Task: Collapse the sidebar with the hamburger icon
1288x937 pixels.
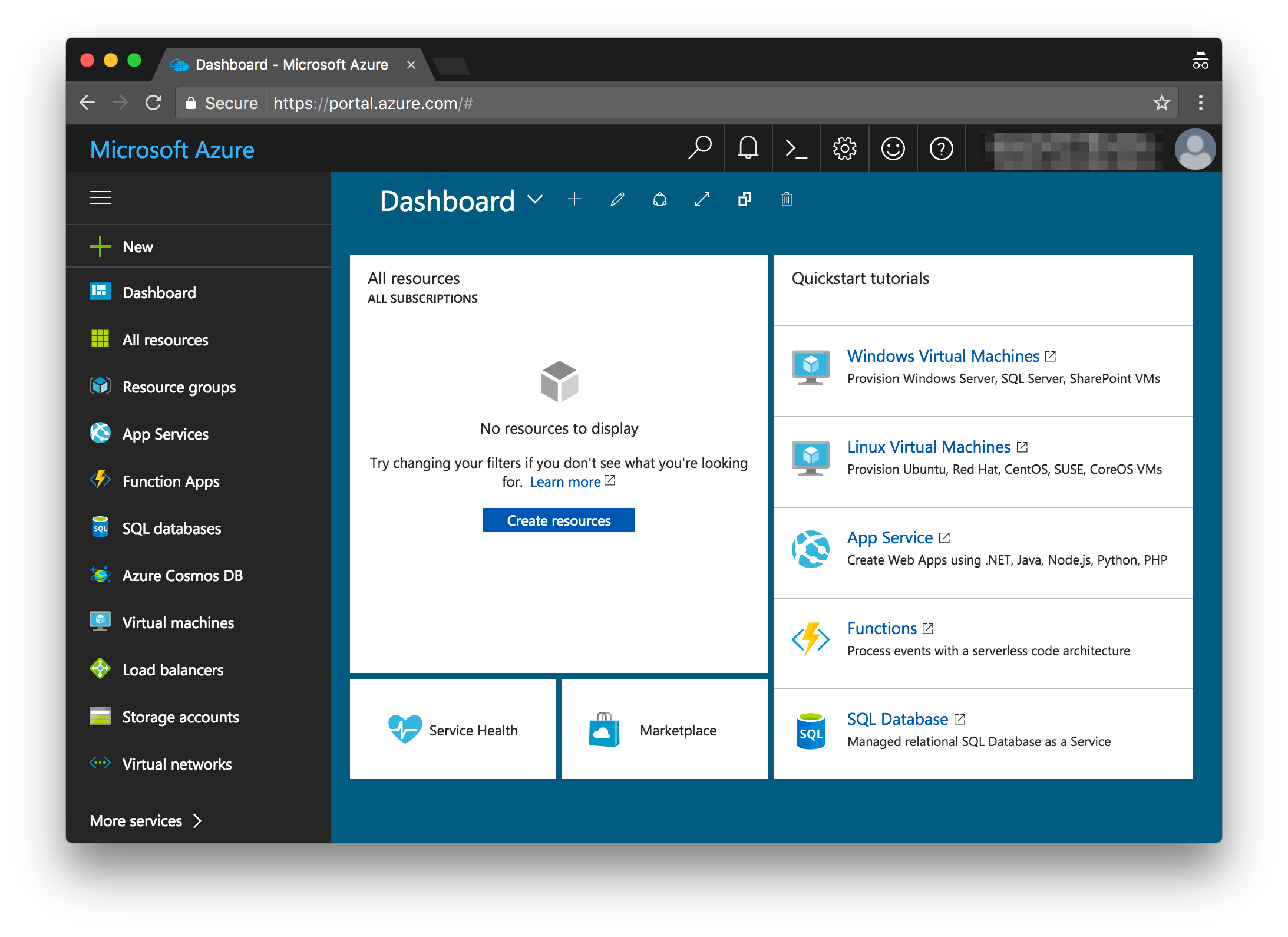Action: 100,197
